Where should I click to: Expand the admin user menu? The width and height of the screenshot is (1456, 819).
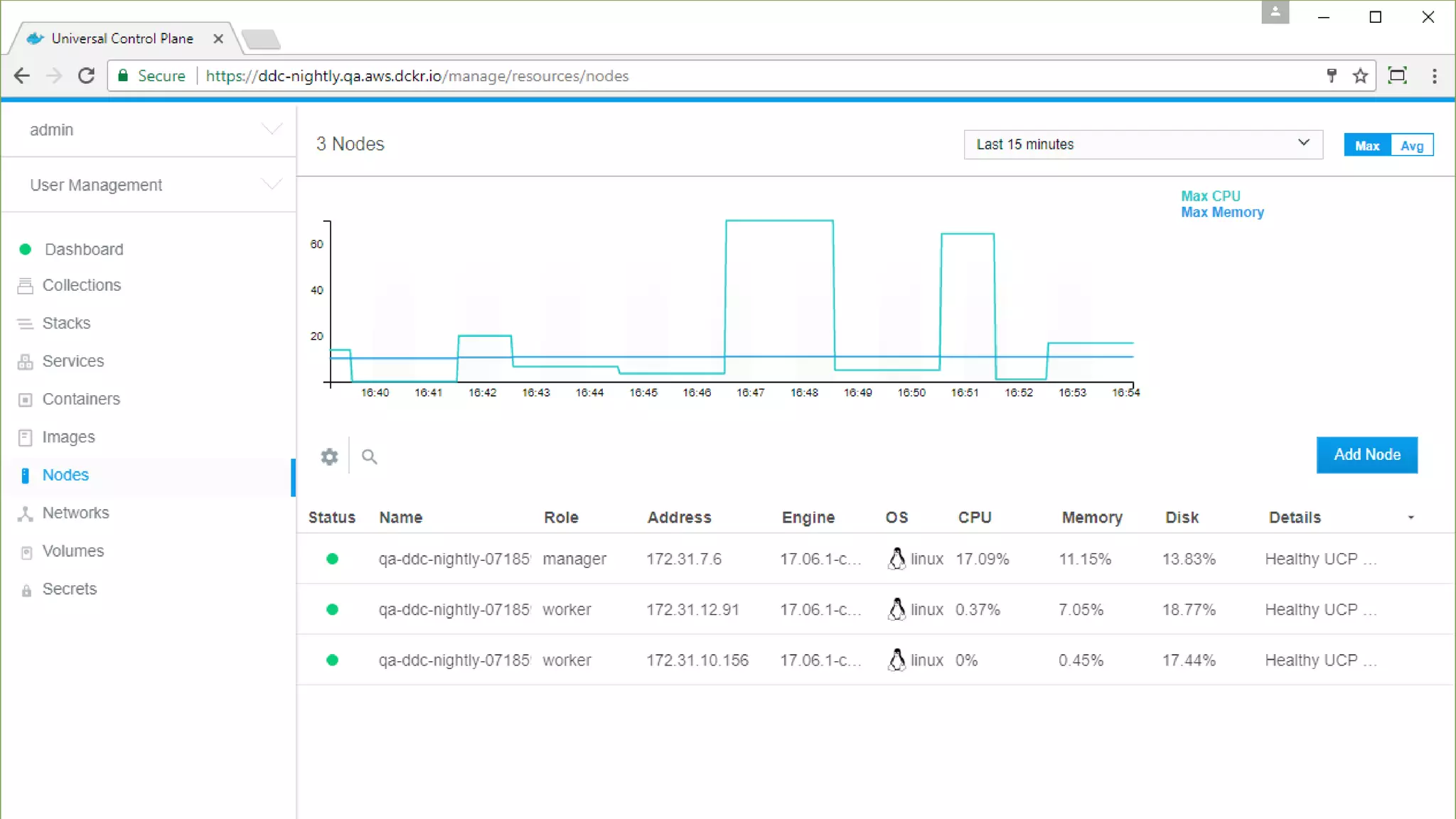tap(149, 130)
